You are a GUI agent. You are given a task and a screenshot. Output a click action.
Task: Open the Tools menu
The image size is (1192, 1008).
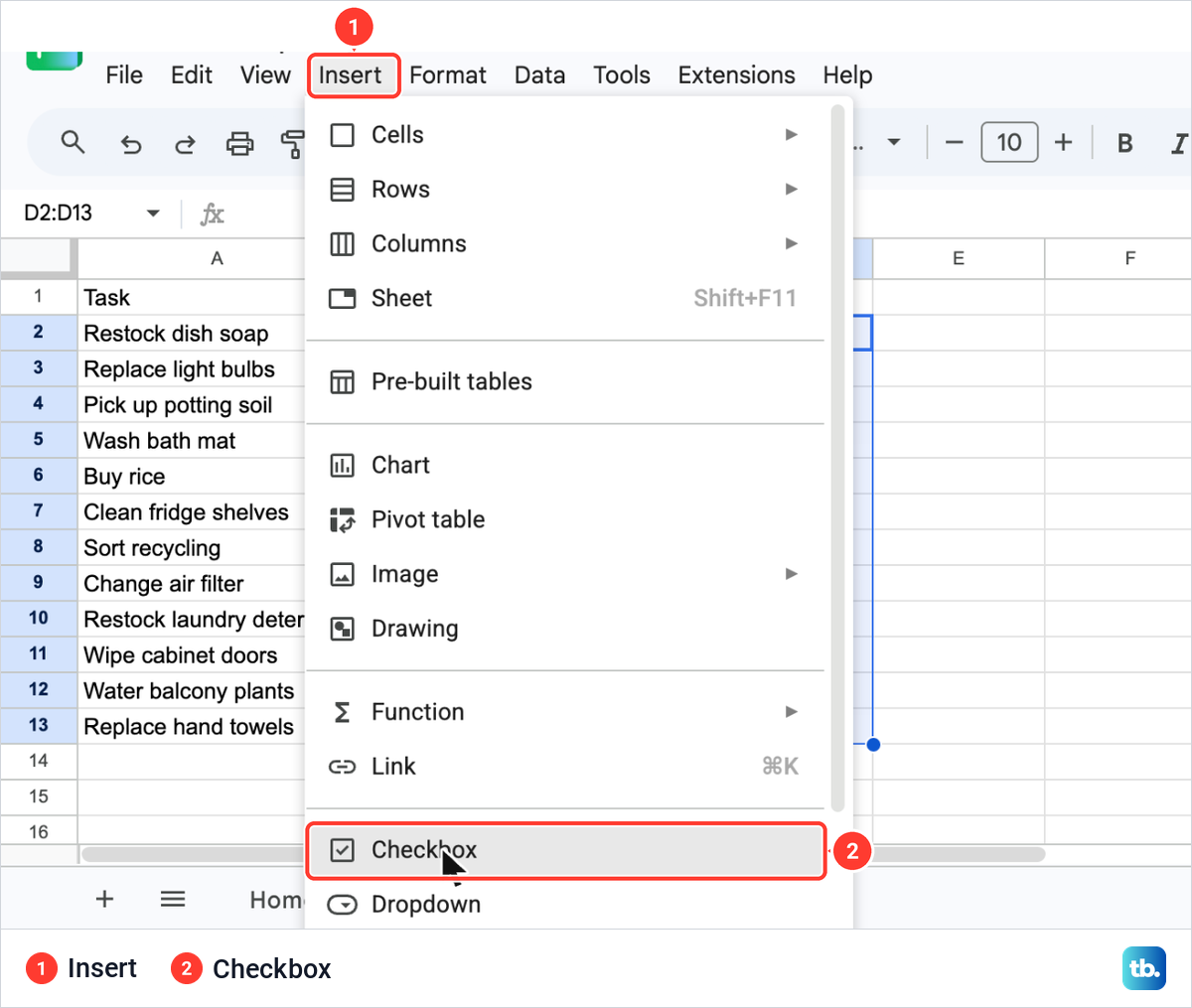click(622, 75)
